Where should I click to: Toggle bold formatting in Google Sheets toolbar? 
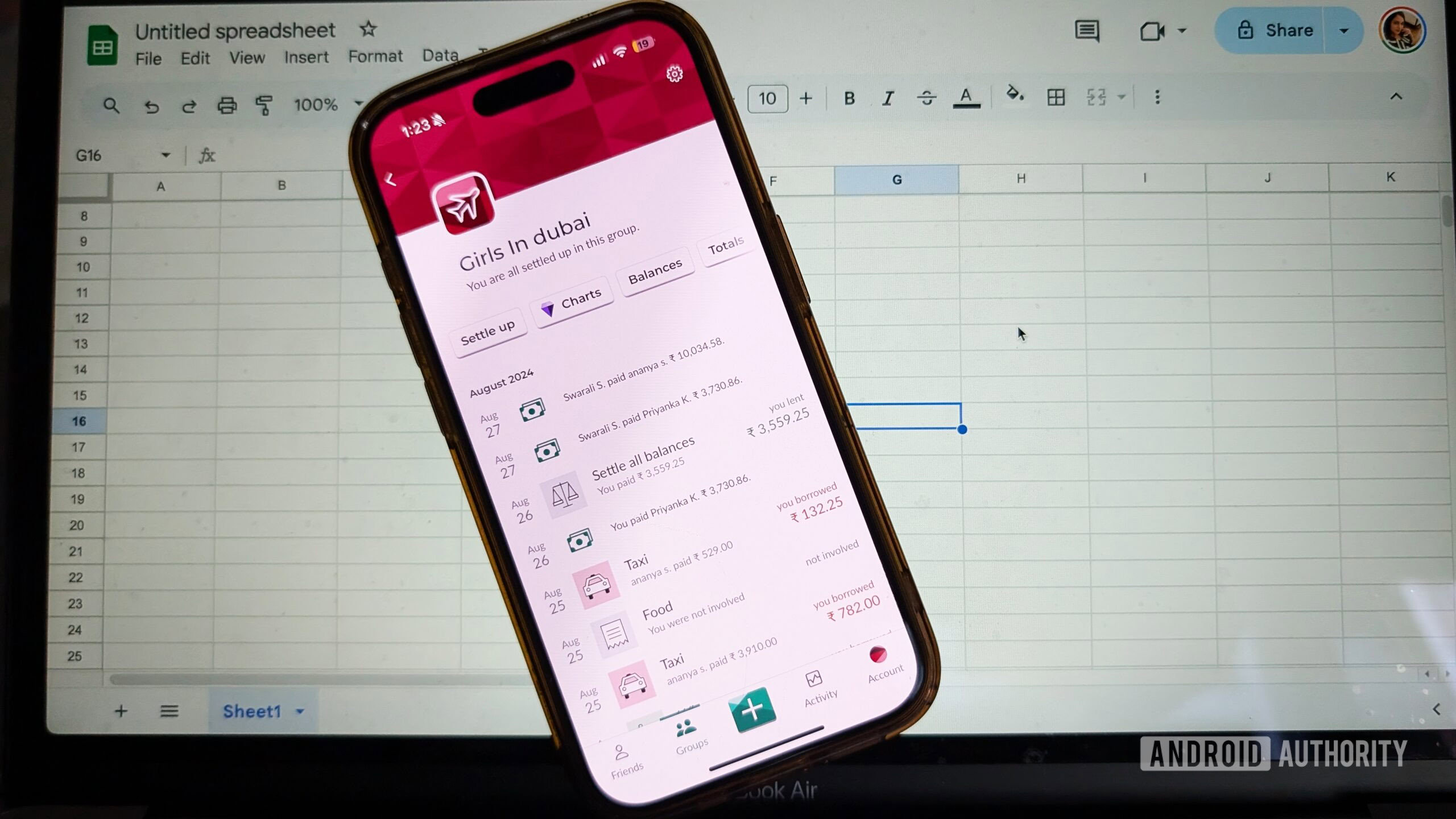849,97
